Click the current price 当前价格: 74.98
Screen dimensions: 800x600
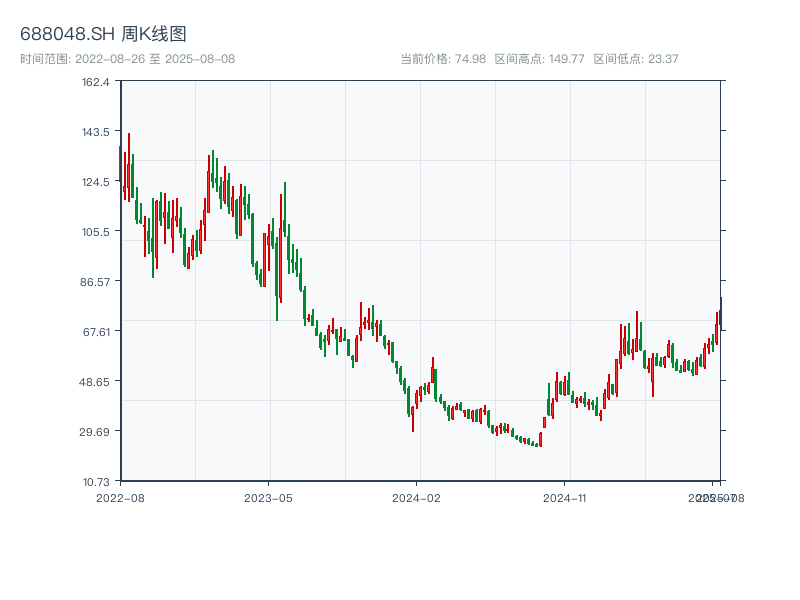(443, 59)
